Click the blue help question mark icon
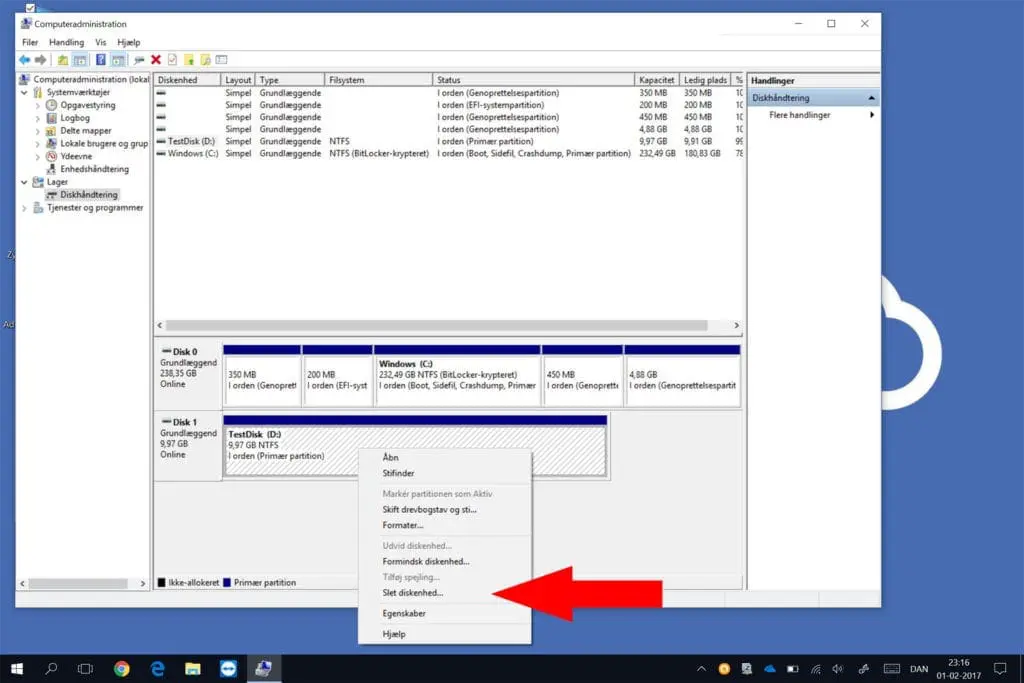The width and height of the screenshot is (1024, 683). [101, 60]
